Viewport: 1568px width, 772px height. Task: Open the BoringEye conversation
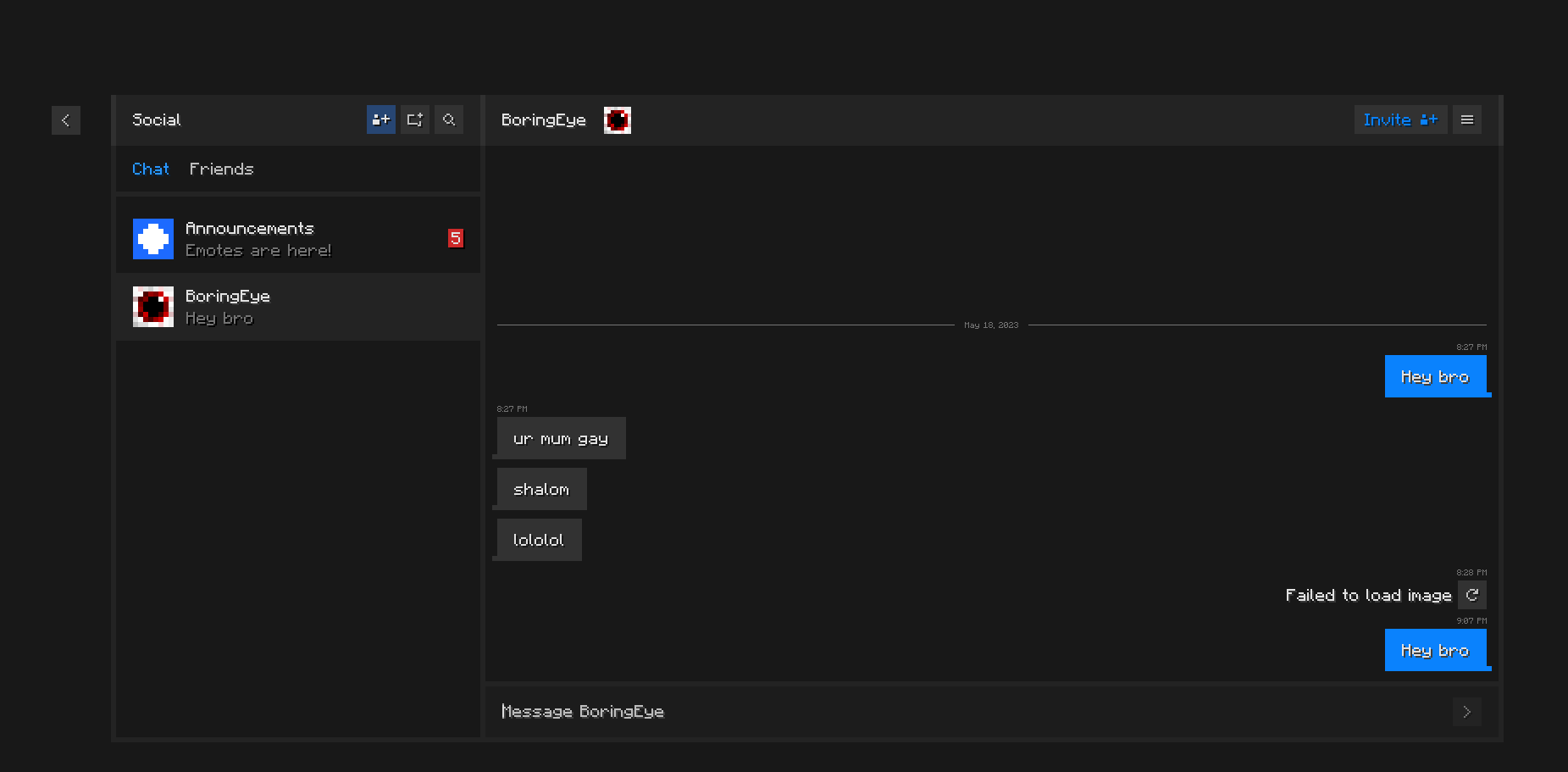coord(298,307)
